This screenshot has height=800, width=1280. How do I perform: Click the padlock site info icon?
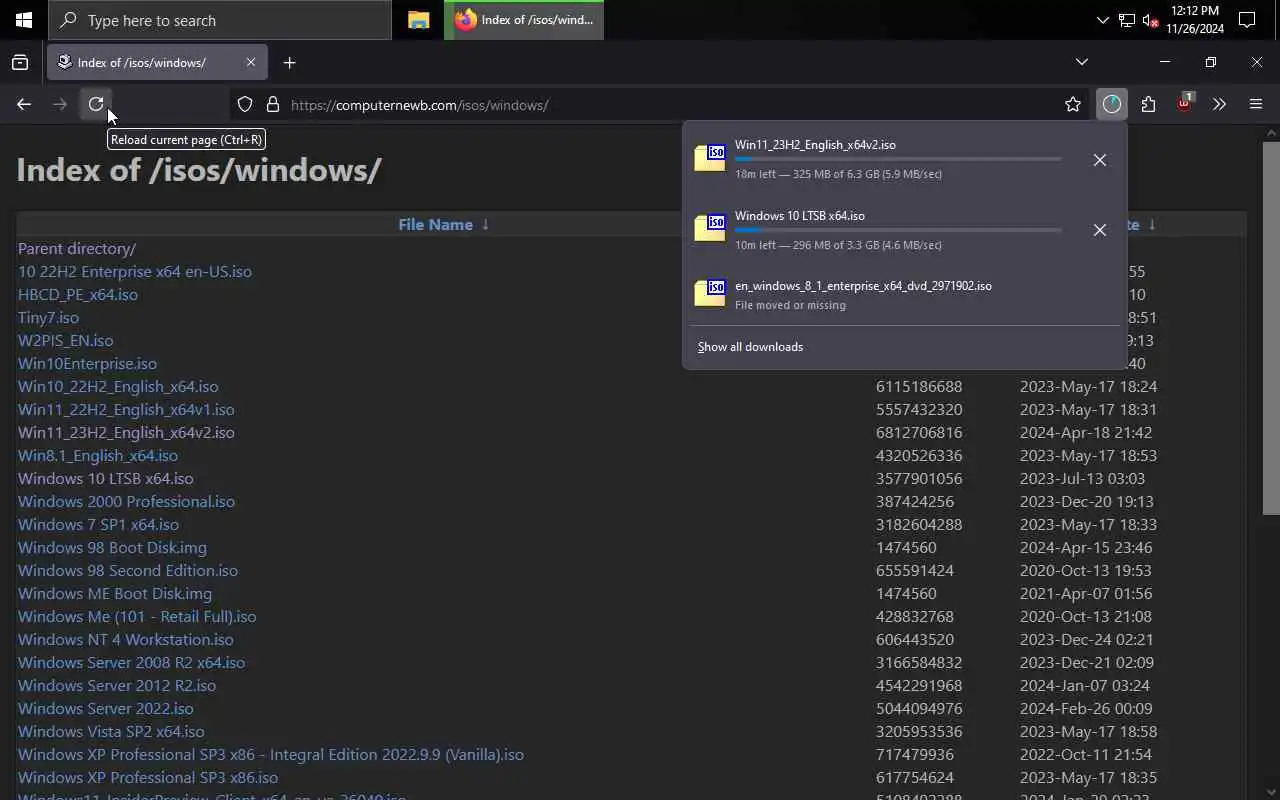(x=273, y=104)
